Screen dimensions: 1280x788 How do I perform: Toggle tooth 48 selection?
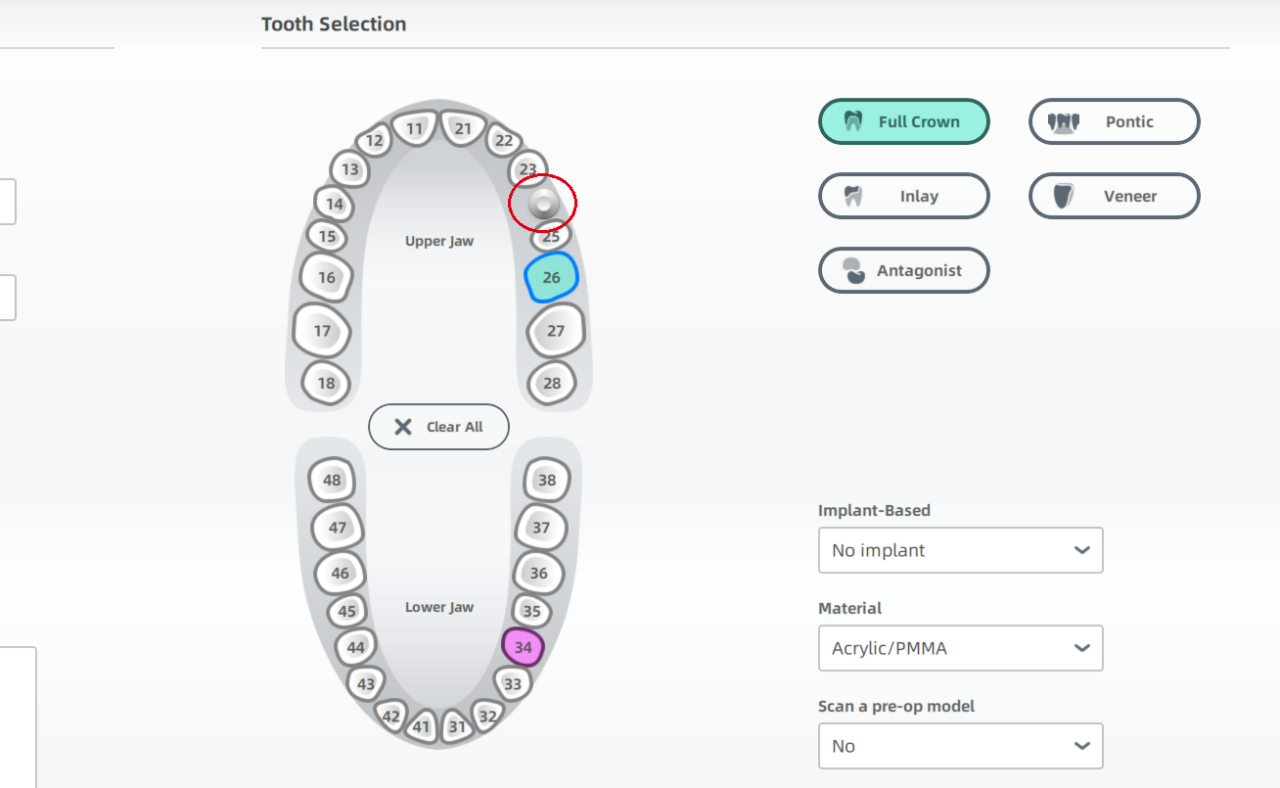(332, 480)
